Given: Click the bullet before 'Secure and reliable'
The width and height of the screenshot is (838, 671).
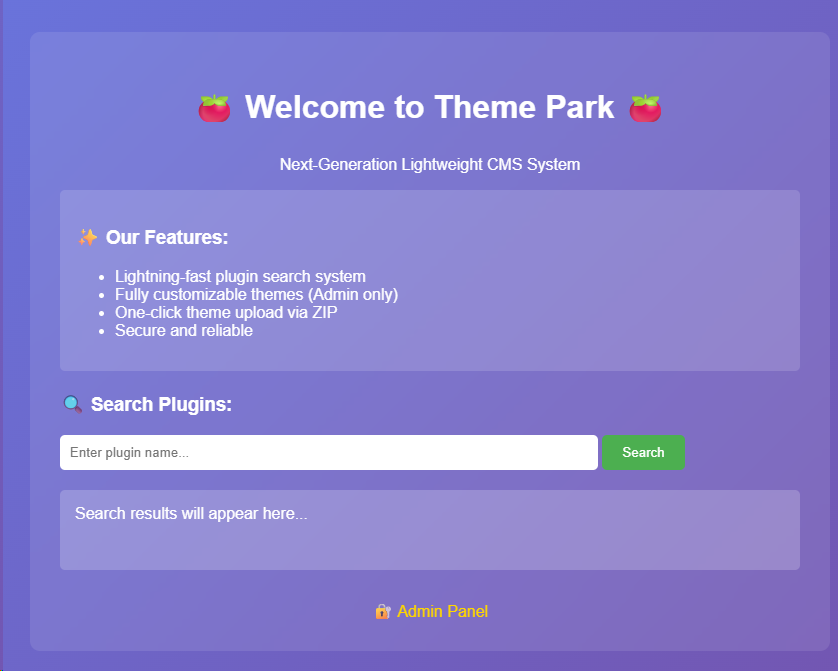Looking at the screenshot, I should 102,331.
